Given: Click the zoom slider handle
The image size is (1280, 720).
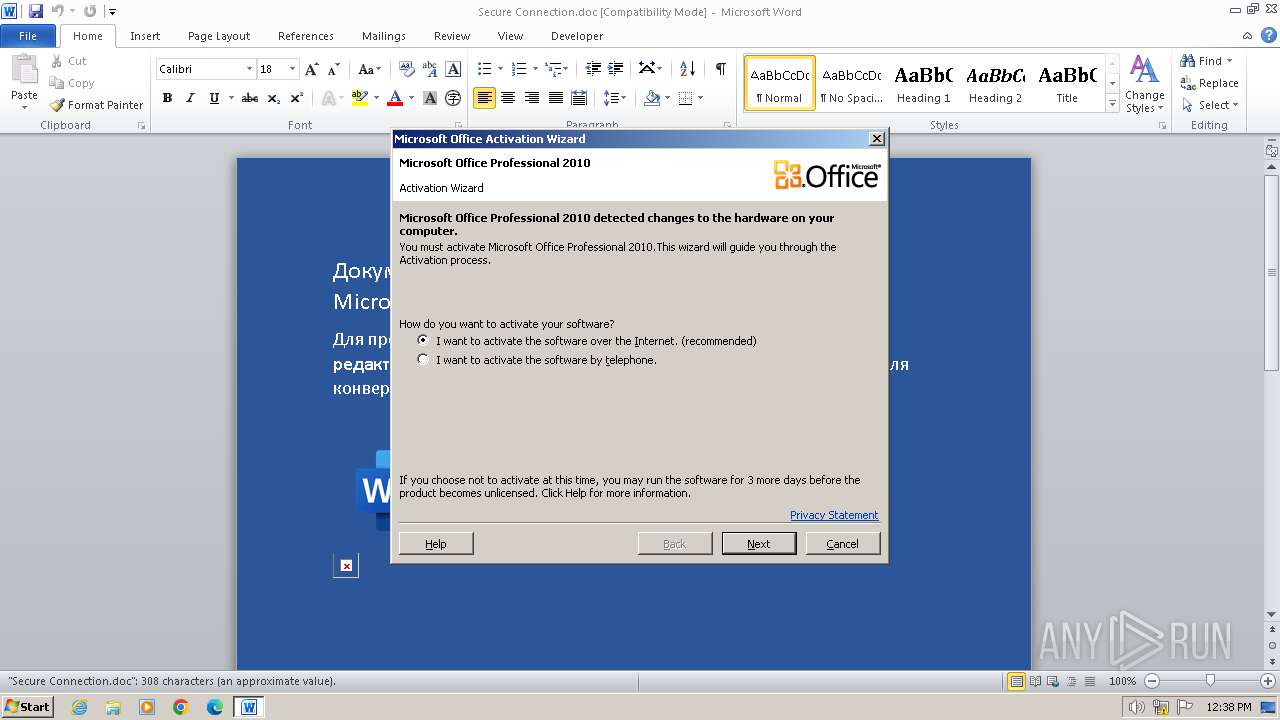Looking at the screenshot, I should pos(1210,681).
